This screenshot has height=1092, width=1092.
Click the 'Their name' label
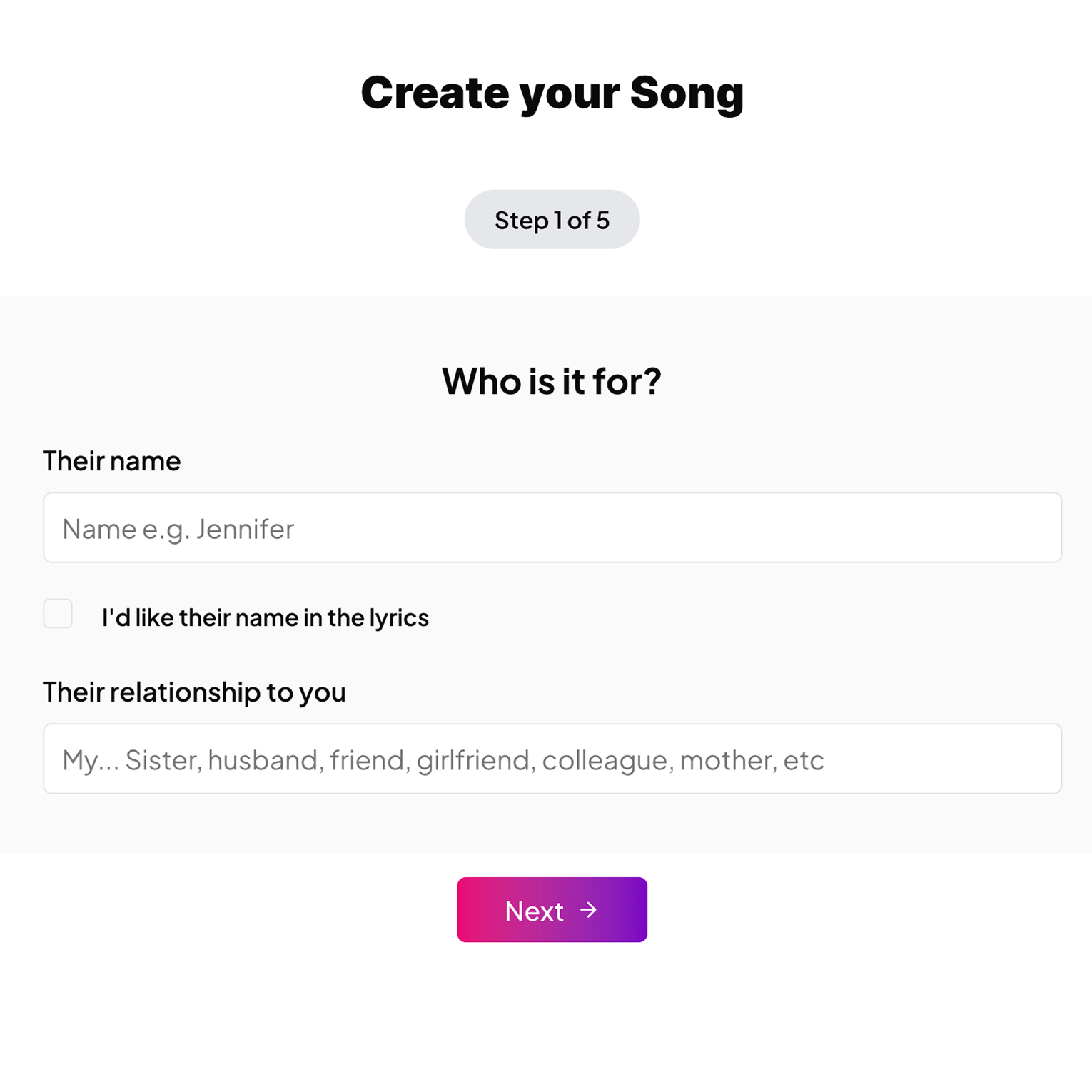111,461
